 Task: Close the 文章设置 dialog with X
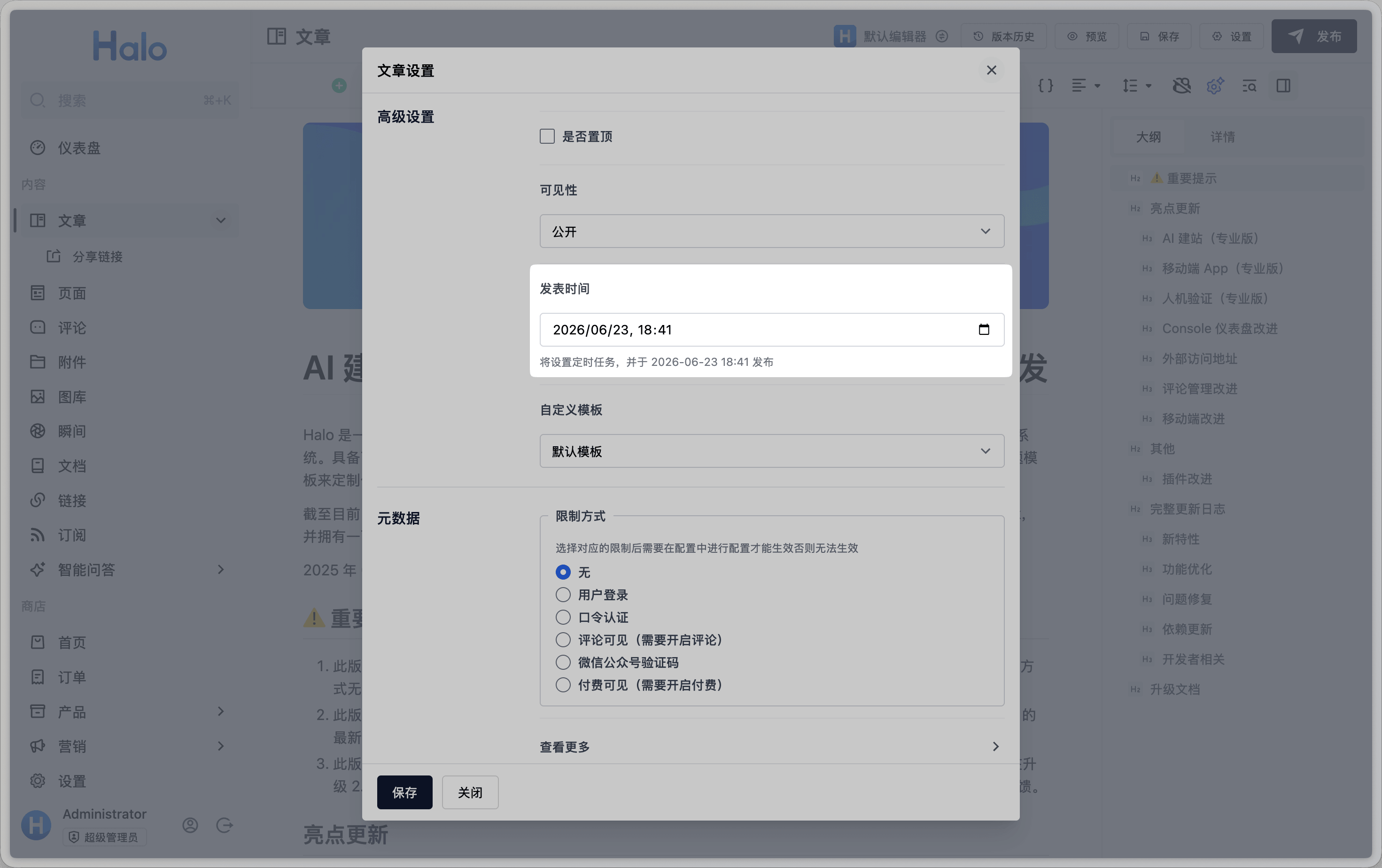[991, 70]
